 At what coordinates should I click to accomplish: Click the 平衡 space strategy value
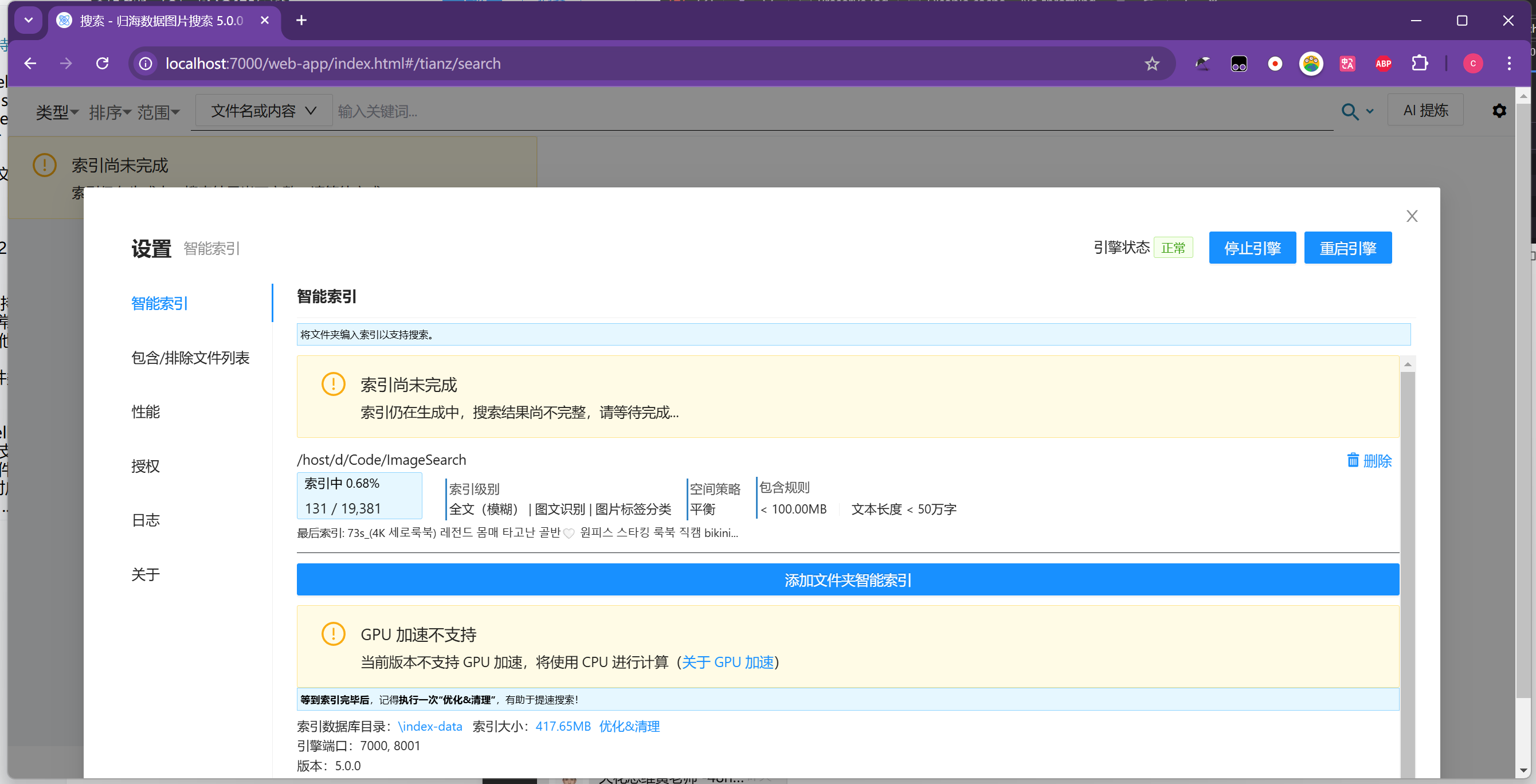pyautogui.click(x=703, y=509)
